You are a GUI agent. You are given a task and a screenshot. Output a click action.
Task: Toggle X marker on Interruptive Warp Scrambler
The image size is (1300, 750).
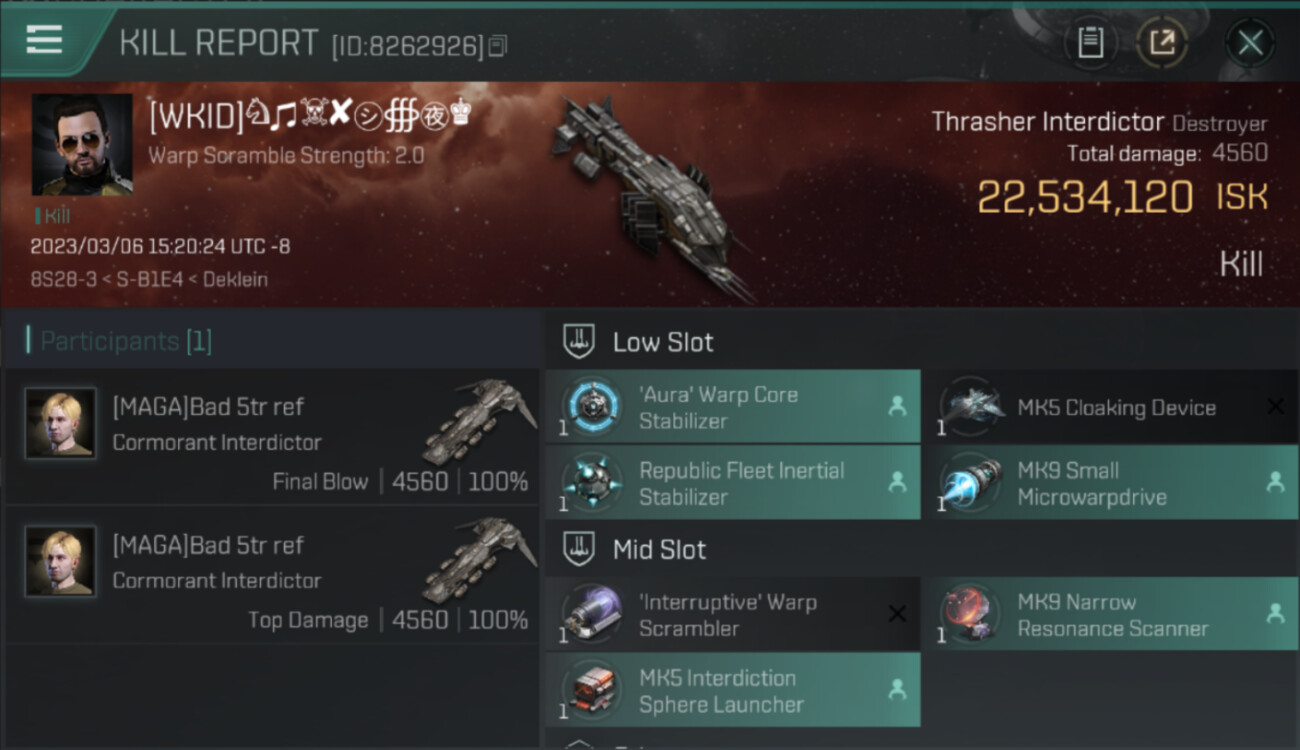897,613
